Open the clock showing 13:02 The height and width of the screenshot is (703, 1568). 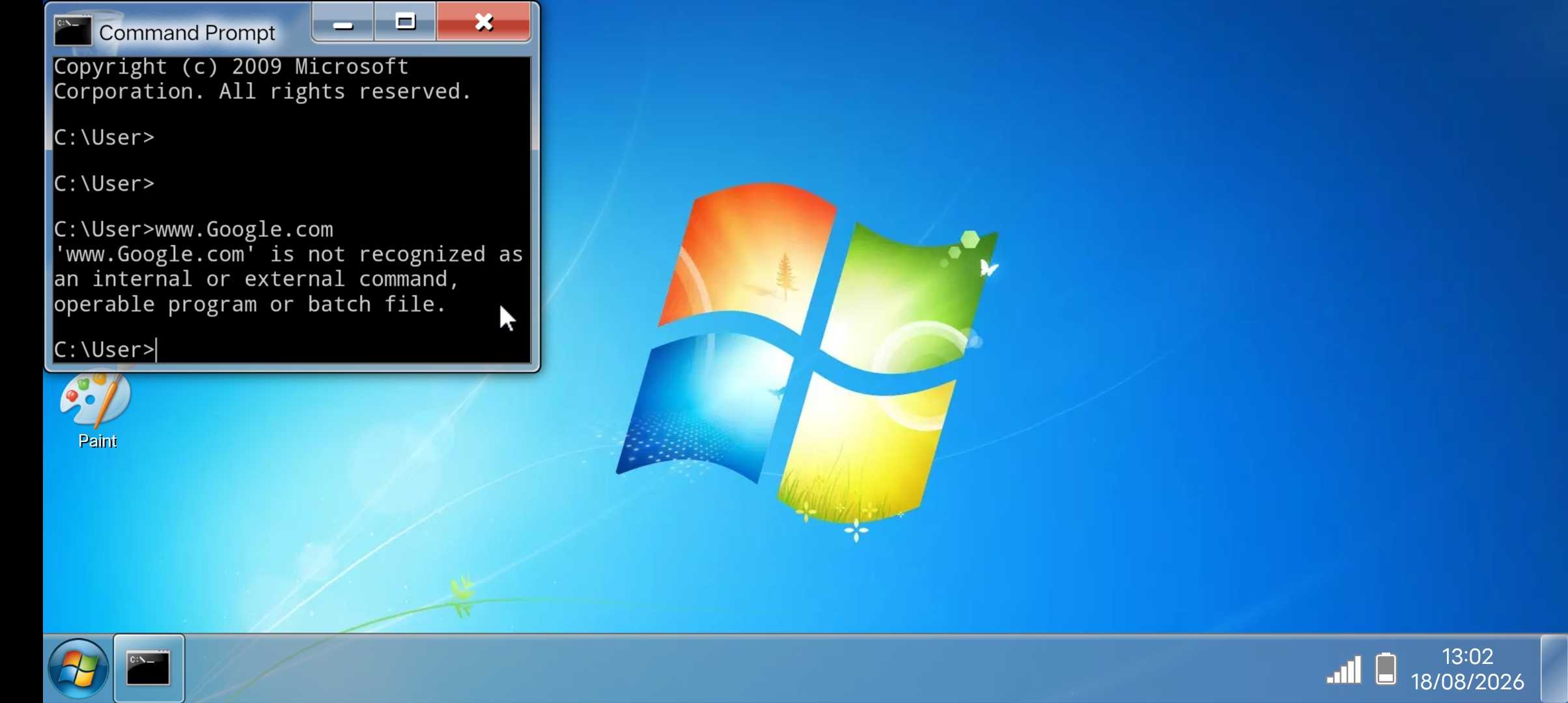(1467, 656)
